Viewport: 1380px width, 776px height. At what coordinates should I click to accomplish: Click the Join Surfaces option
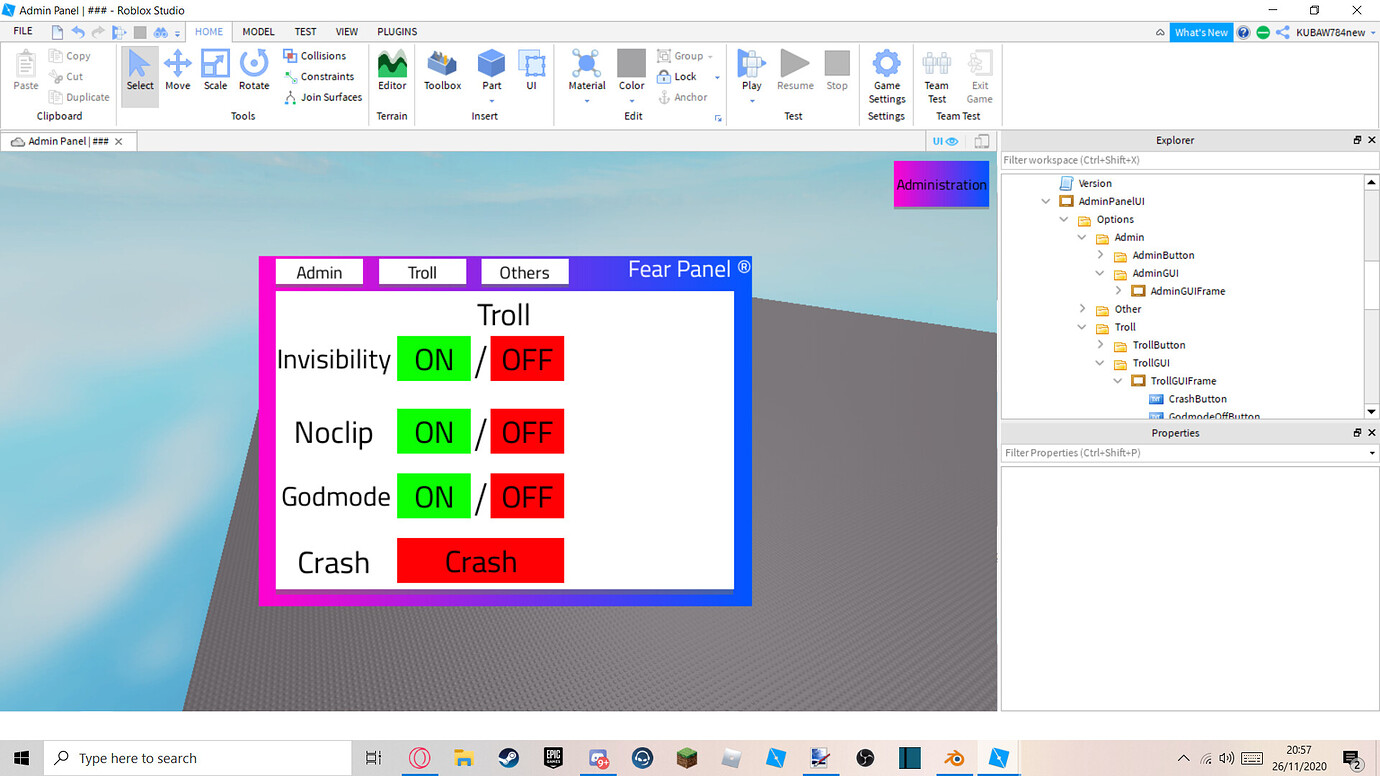click(x=323, y=97)
